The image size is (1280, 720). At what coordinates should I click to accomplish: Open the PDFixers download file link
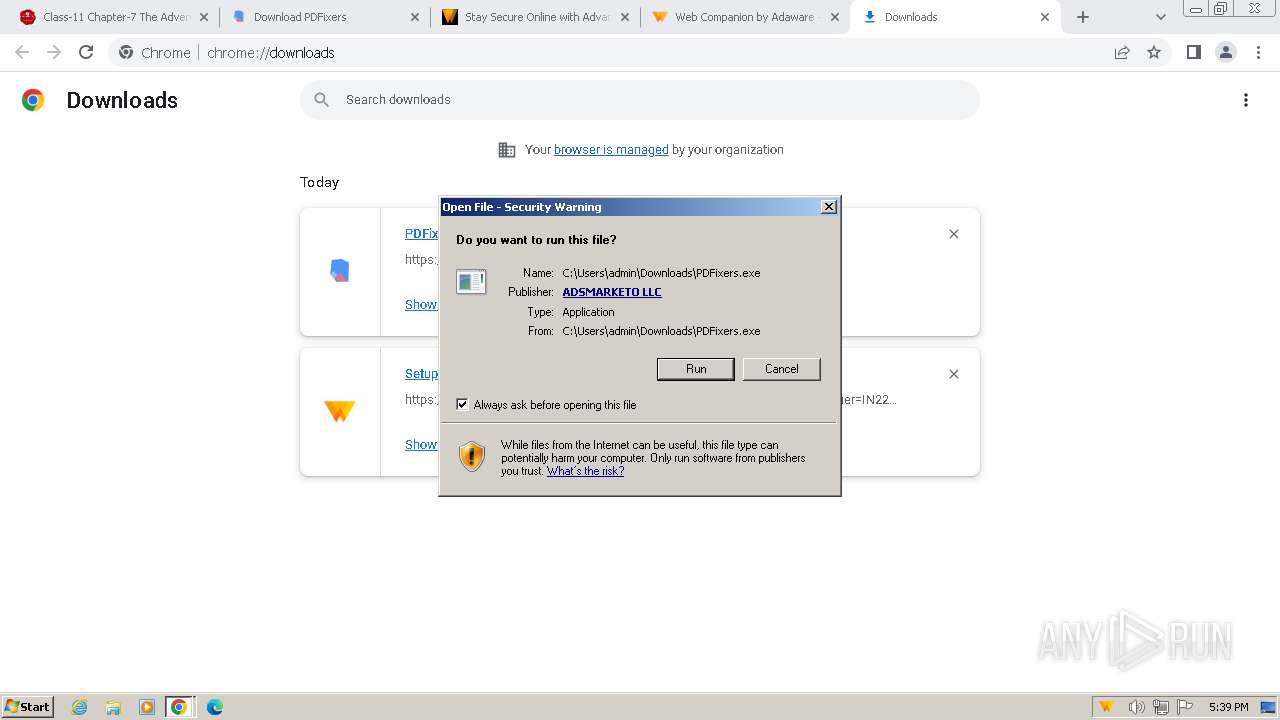(x=421, y=234)
